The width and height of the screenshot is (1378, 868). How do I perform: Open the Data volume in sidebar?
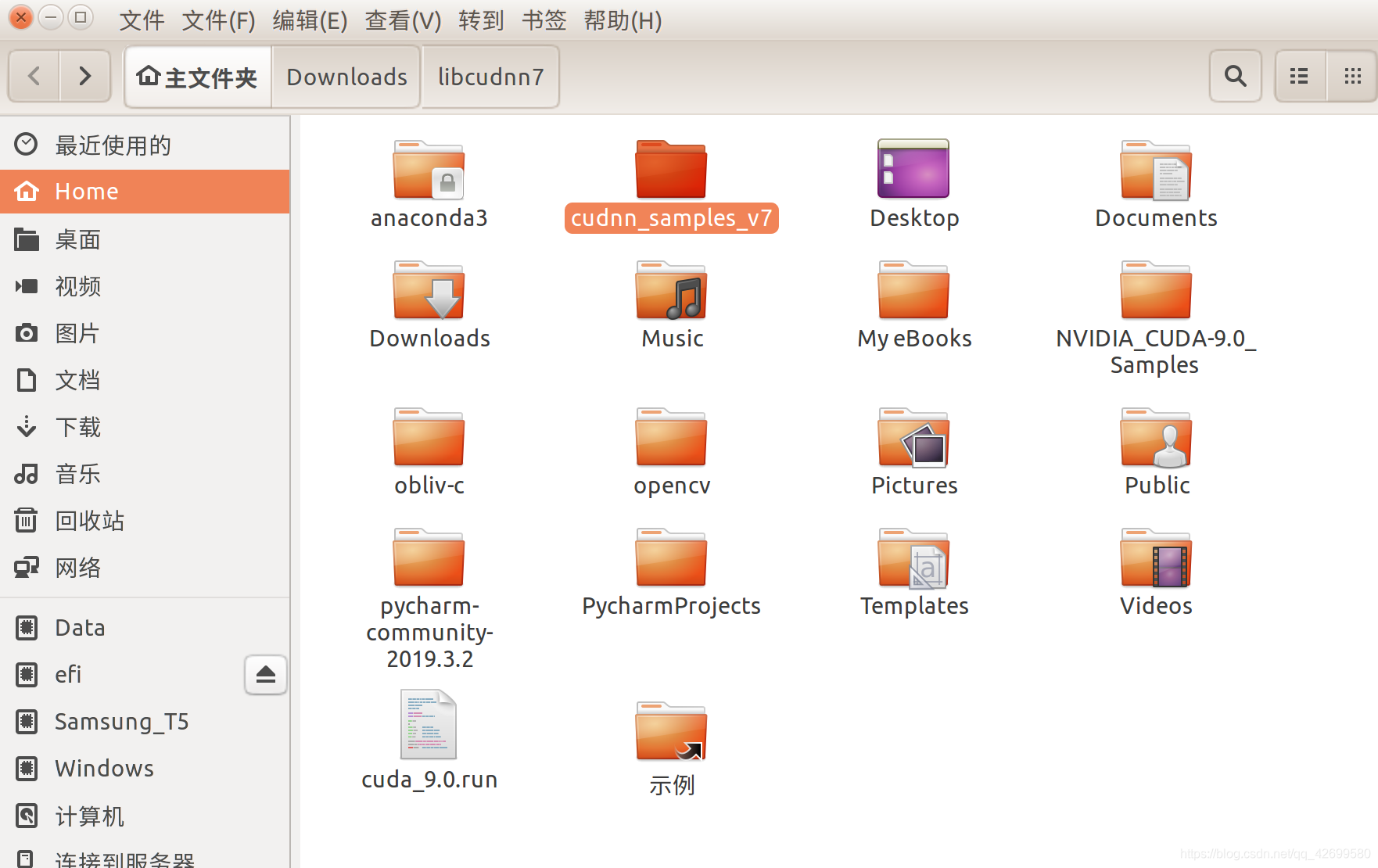click(145, 627)
